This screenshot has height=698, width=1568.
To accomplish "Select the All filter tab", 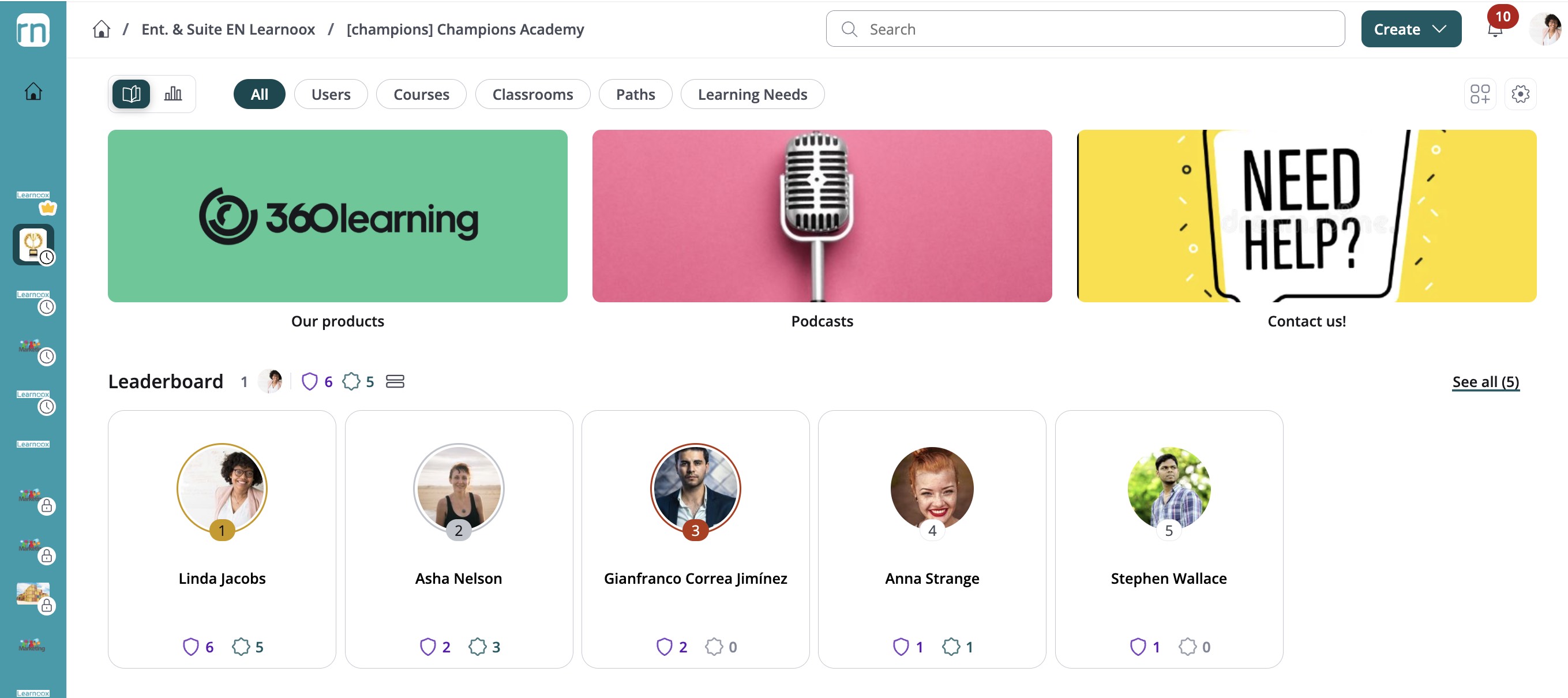I will click(259, 95).
